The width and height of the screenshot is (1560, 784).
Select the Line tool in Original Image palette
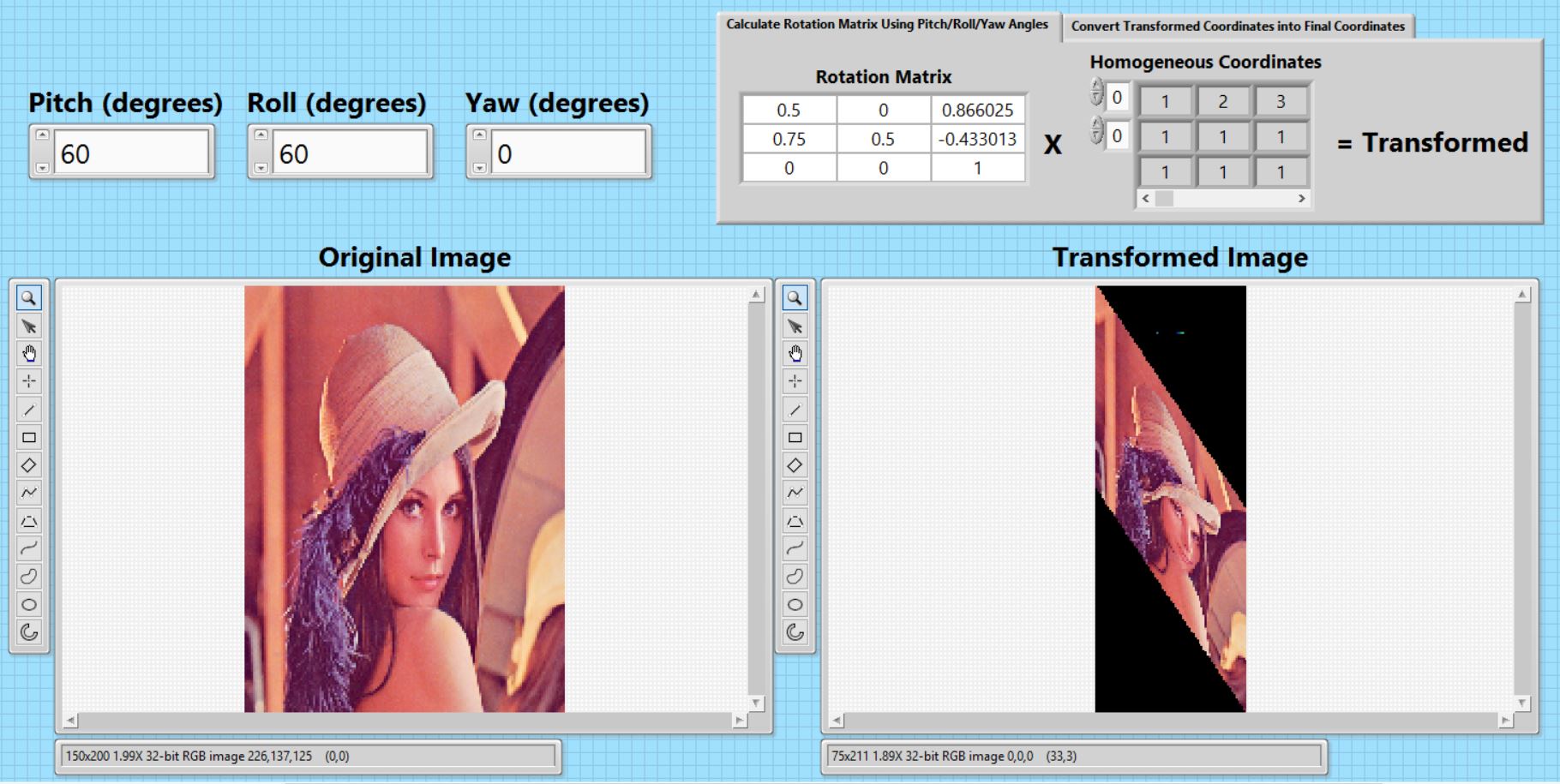tap(29, 410)
